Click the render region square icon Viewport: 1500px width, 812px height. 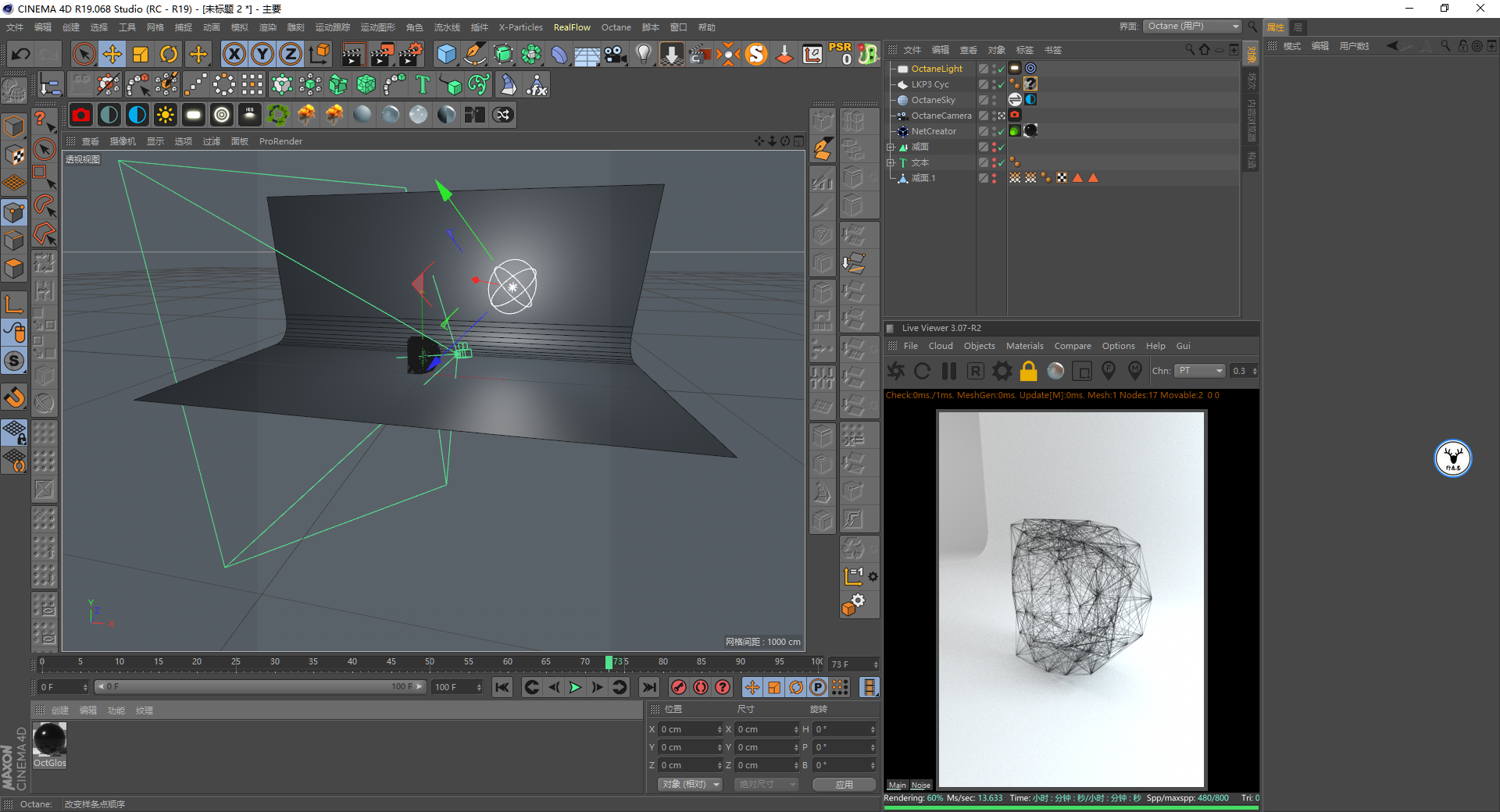coord(1082,371)
